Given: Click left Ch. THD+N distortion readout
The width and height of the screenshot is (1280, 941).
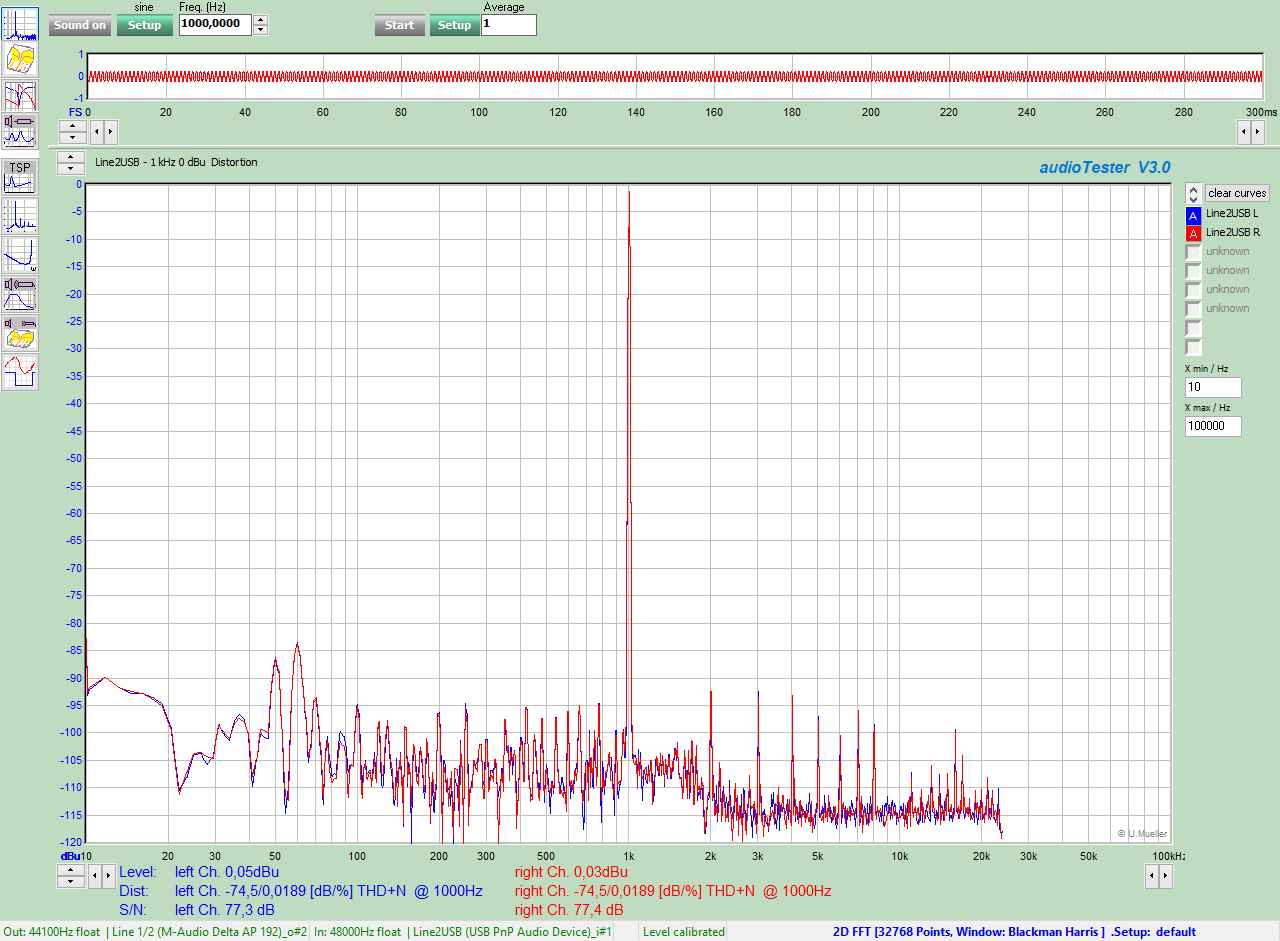Looking at the screenshot, I should pyautogui.click(x=329, y=891).
